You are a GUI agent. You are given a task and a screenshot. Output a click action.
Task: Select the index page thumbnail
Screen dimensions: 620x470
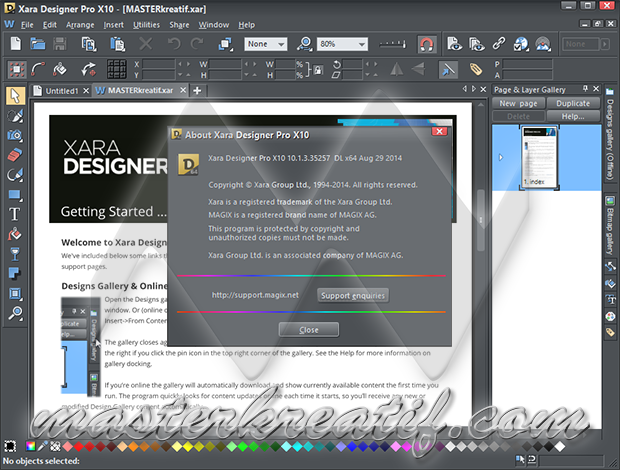tap(539, 157)
